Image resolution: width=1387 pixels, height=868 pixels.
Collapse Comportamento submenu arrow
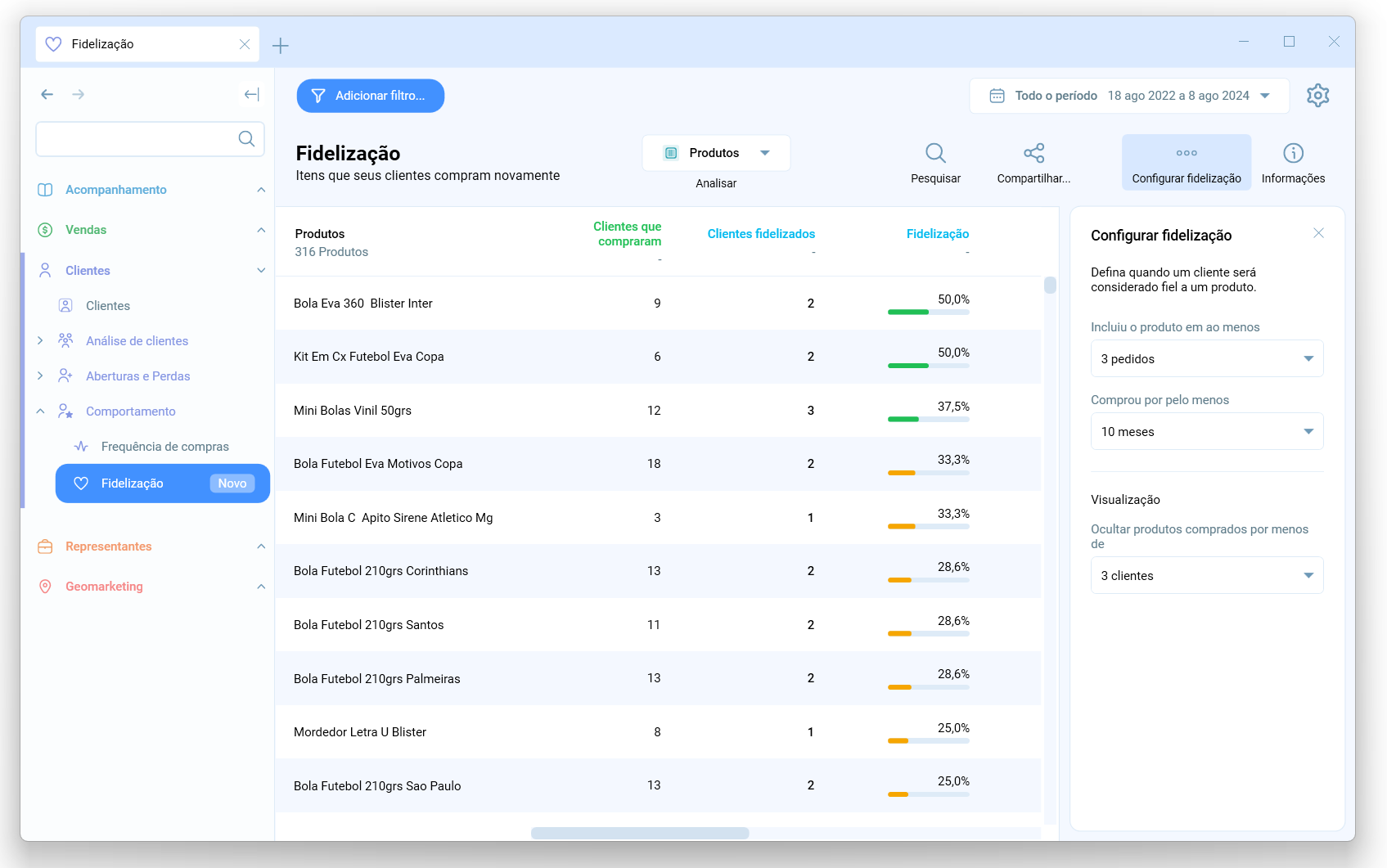40,411
